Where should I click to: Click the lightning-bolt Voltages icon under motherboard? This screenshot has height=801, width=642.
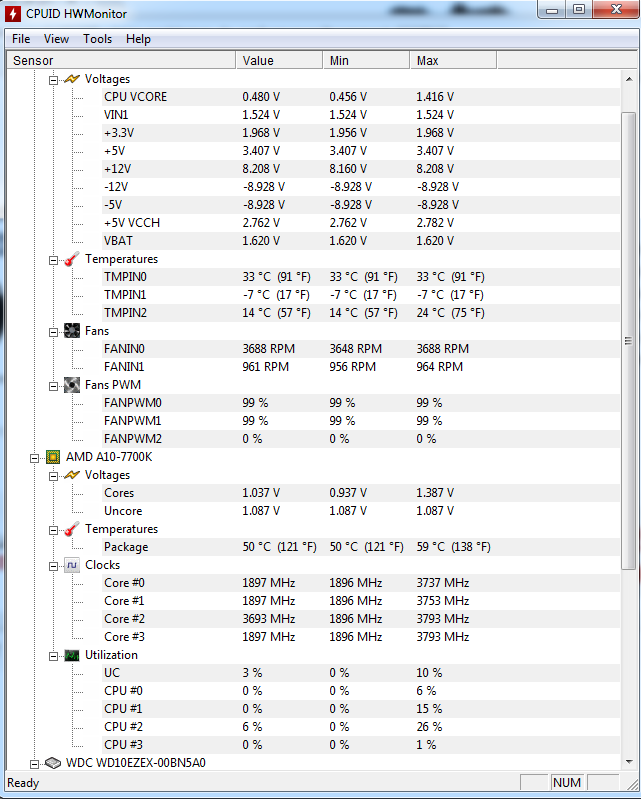tap(72, 79)
